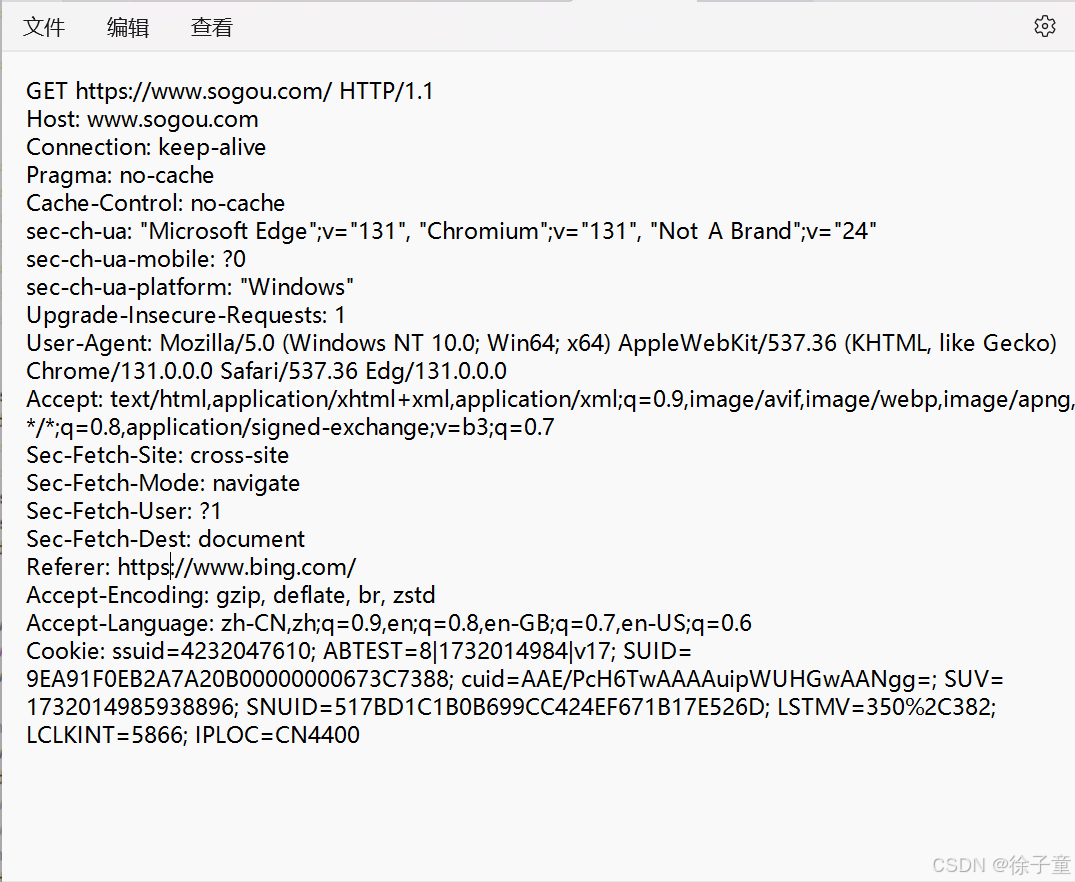Click the '1732014985938896; SNUID=' cookie line
Screen dimensions: 1075x882
511,707
